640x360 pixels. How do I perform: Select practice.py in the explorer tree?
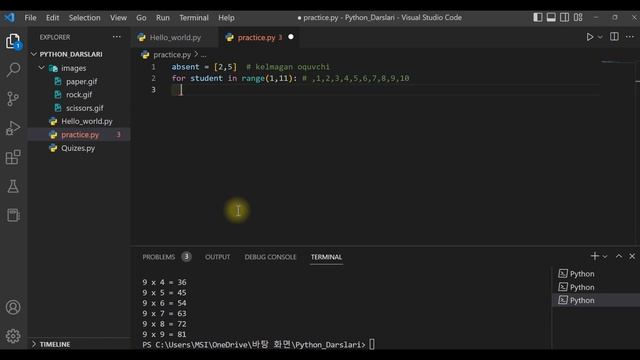[80, 135]
